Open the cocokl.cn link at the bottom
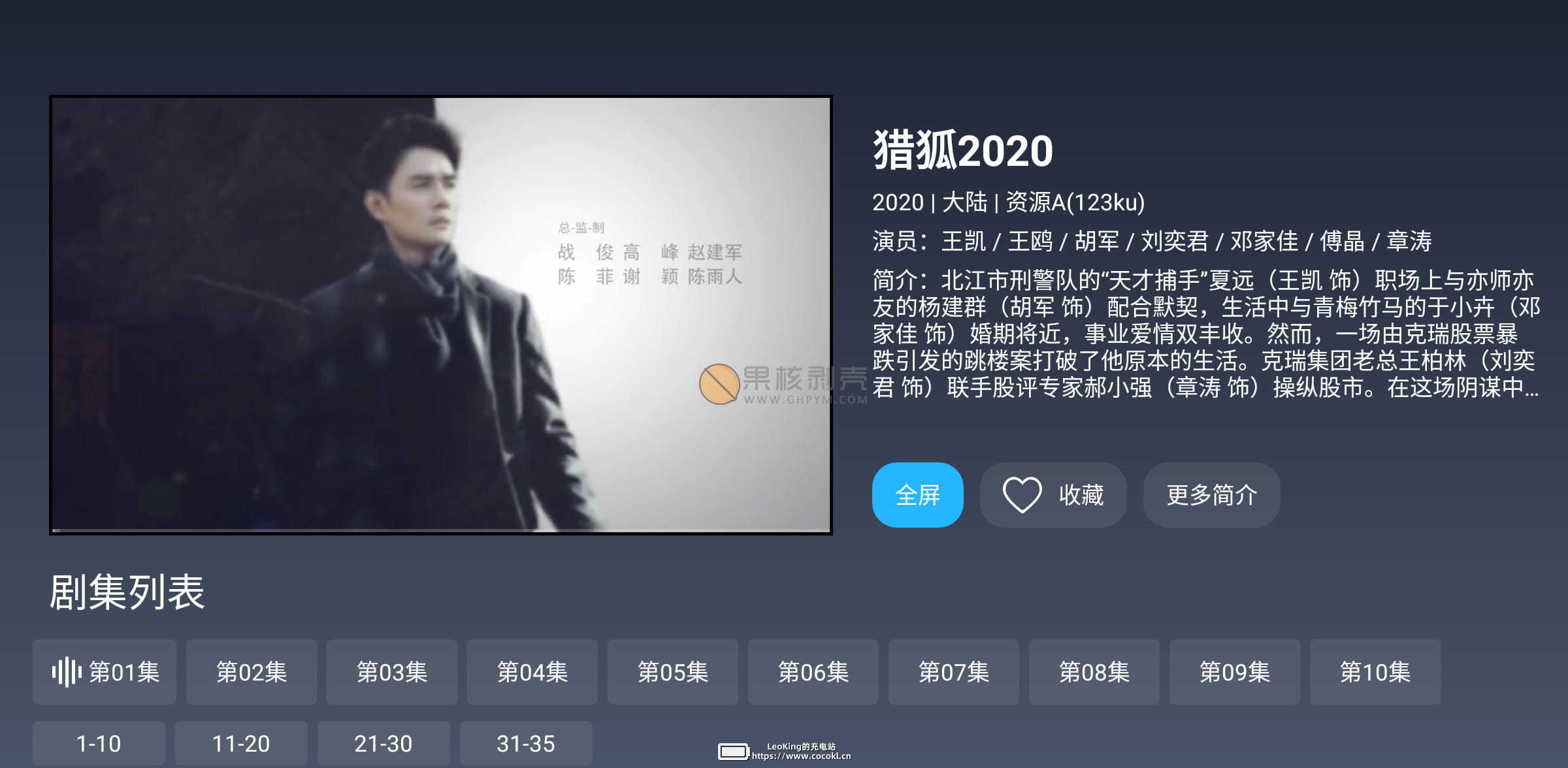Viewport: 1568px width, 768px height. pos(801,756)
